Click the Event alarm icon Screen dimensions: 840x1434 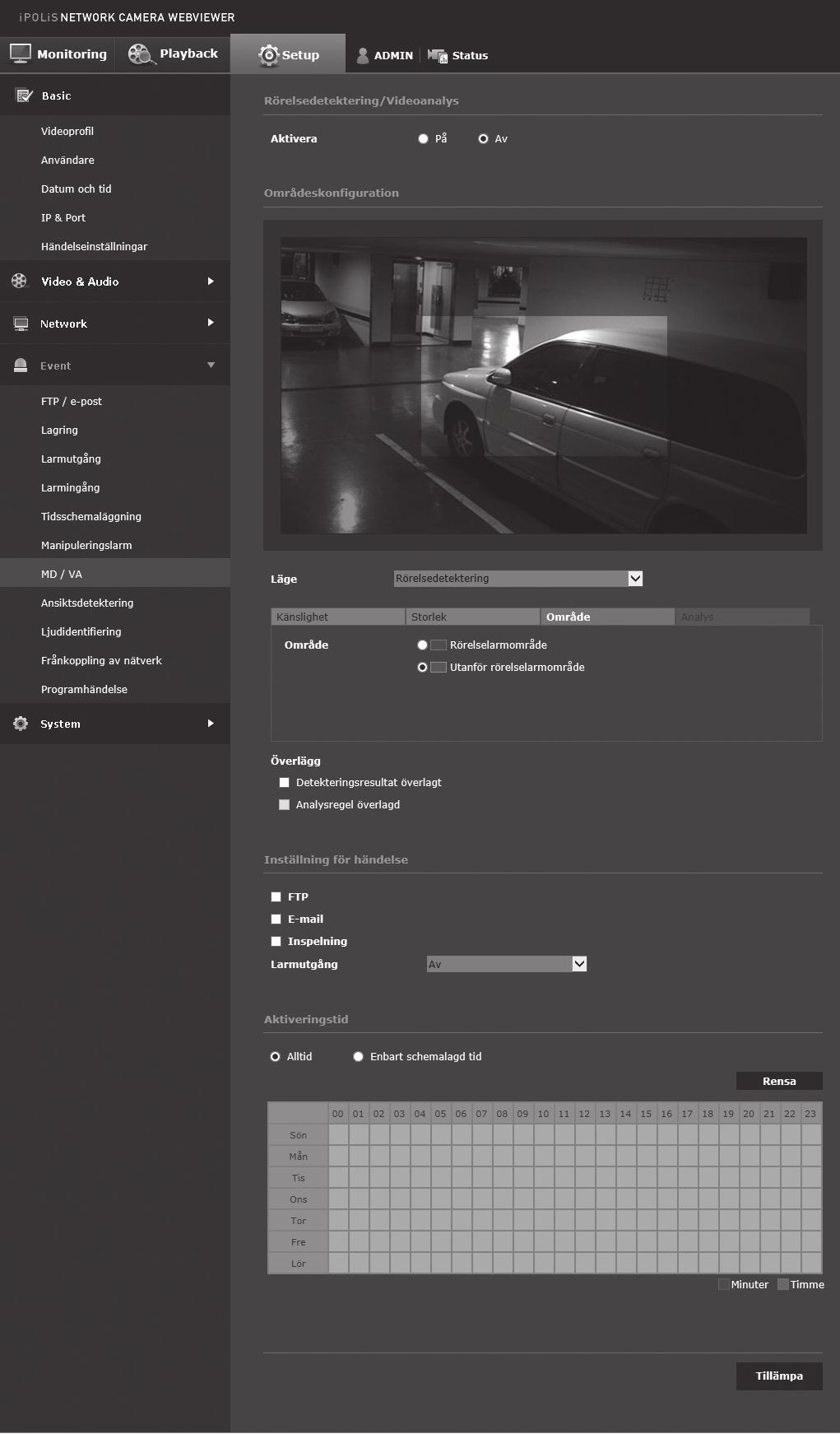(21, 365)
